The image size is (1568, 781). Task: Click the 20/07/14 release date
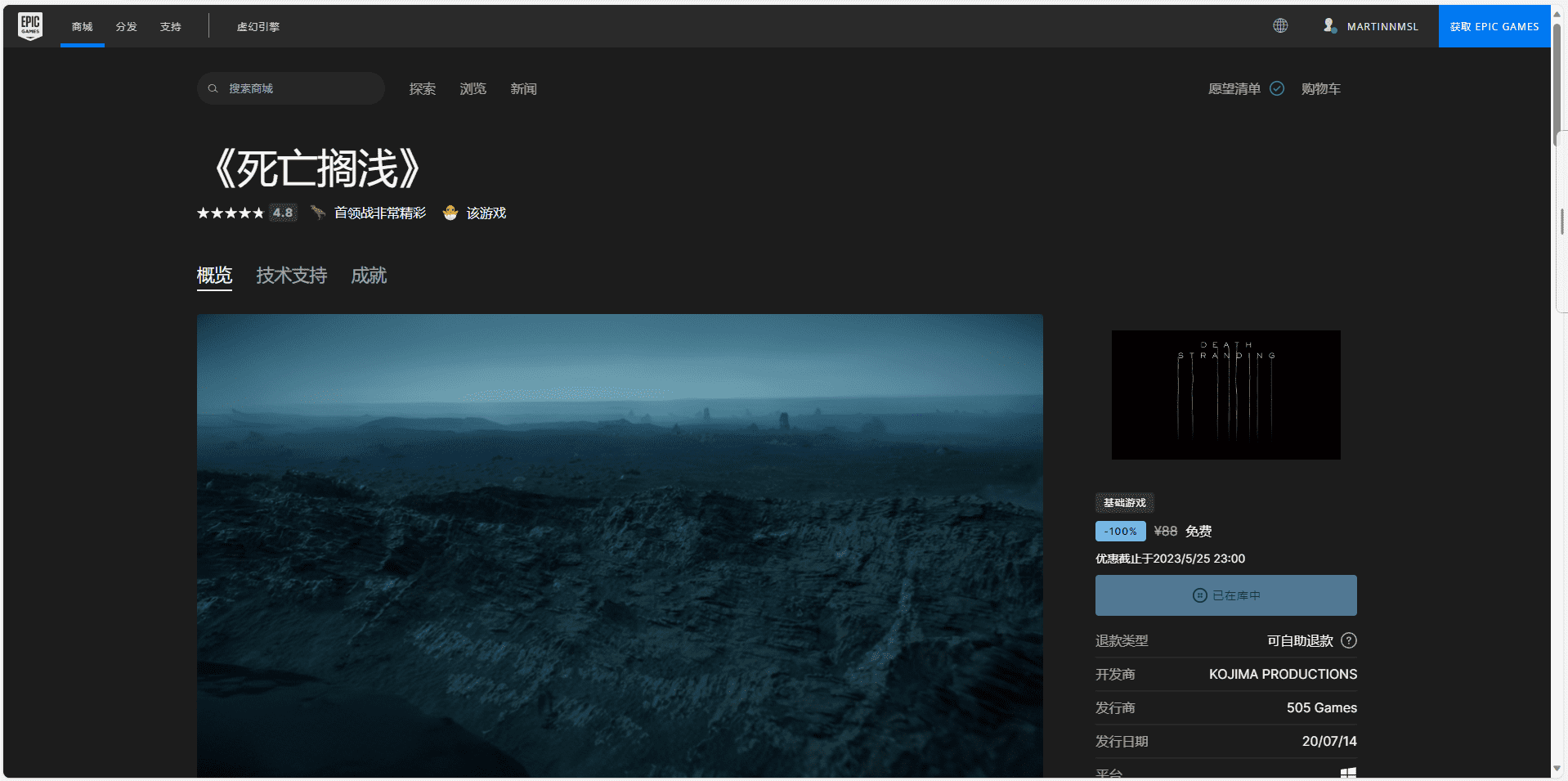pos(1329,741)
